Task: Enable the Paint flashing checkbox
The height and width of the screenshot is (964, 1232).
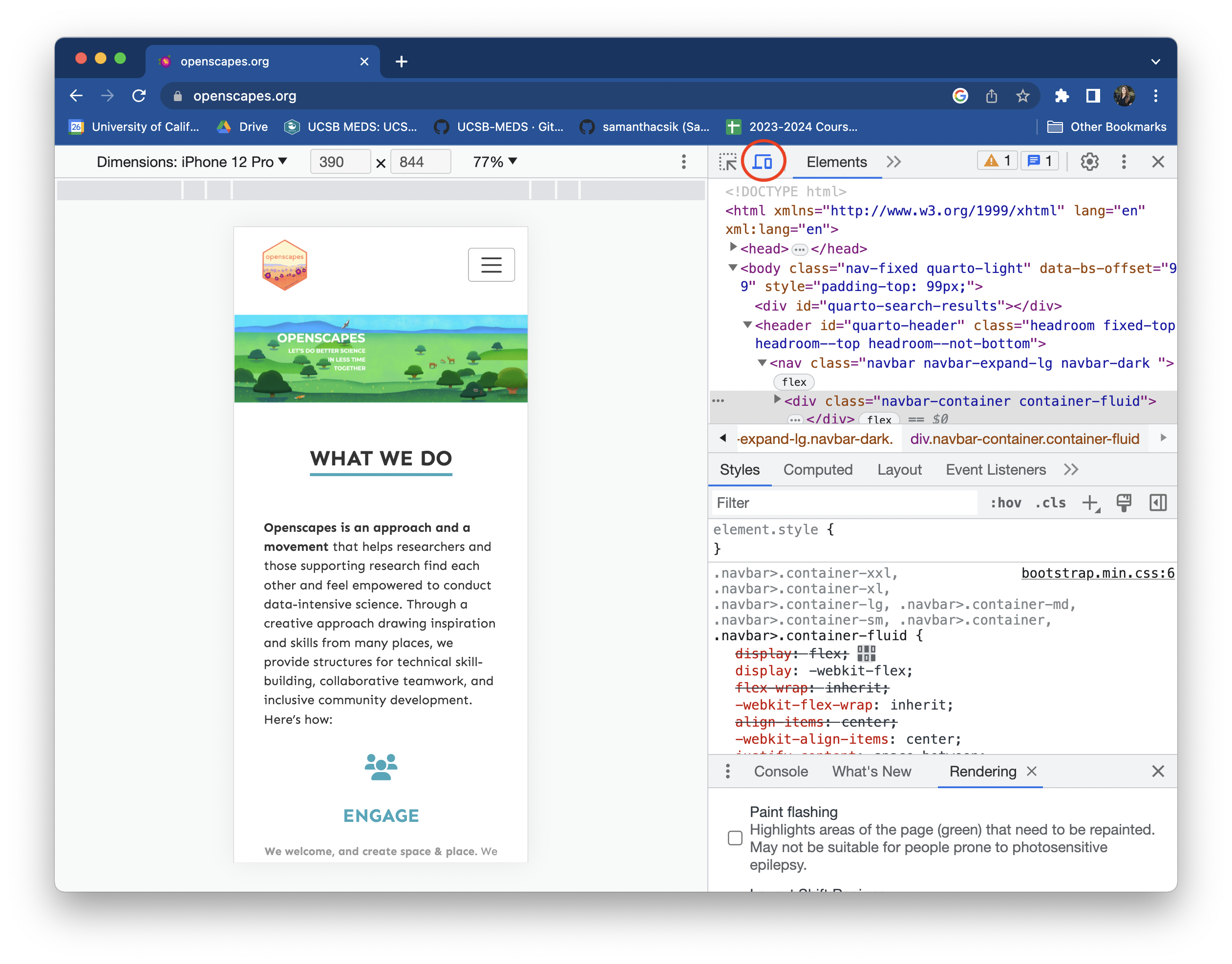Action: pyautogui.click(x=735, y=838)
